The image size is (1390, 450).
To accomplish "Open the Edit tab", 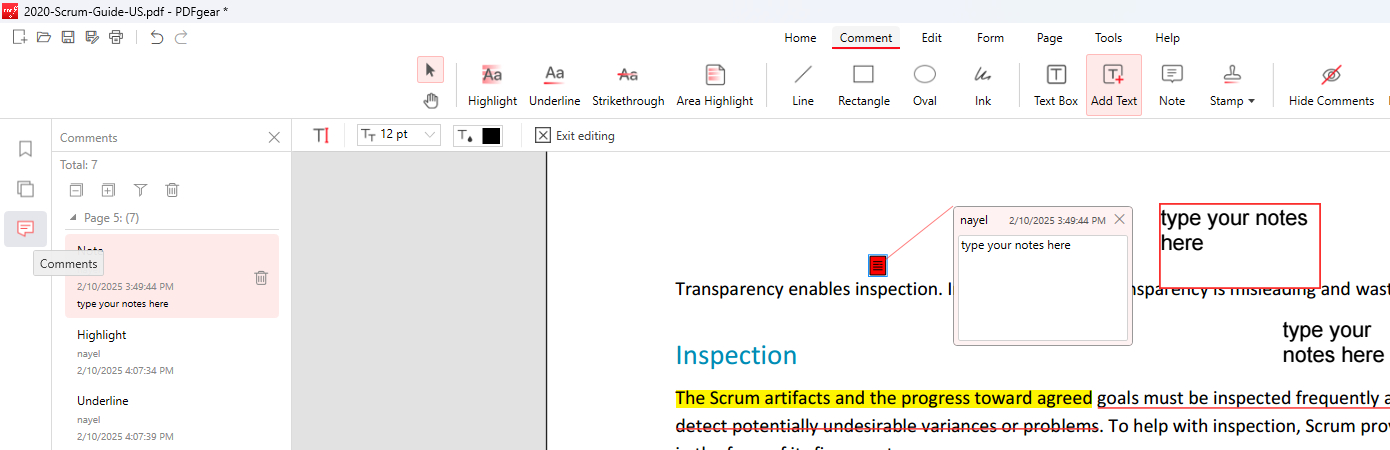I will point(932,38).
